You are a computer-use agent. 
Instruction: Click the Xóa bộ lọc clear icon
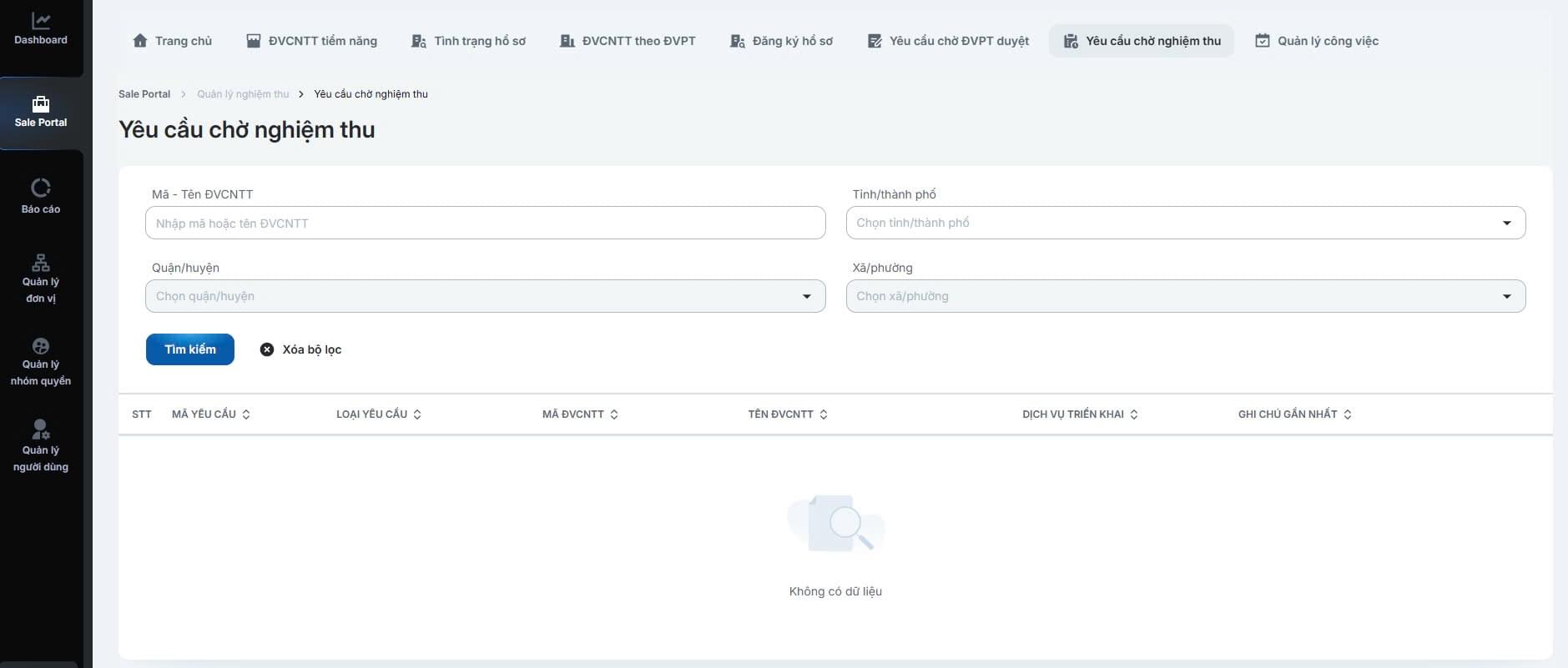(x=267, y=349)
